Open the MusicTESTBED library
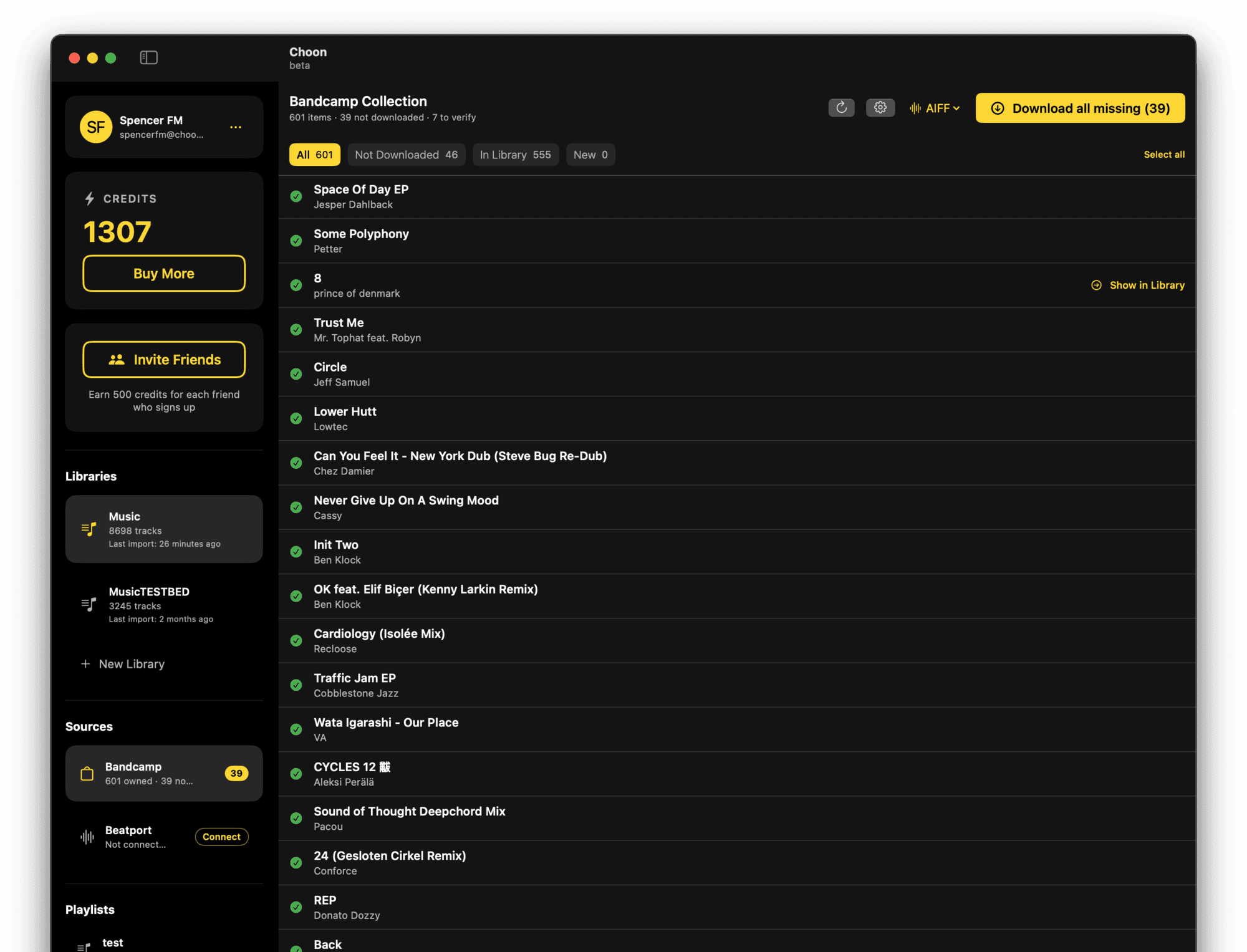The height and width of the screenshot is (952, 1247). 164,605
